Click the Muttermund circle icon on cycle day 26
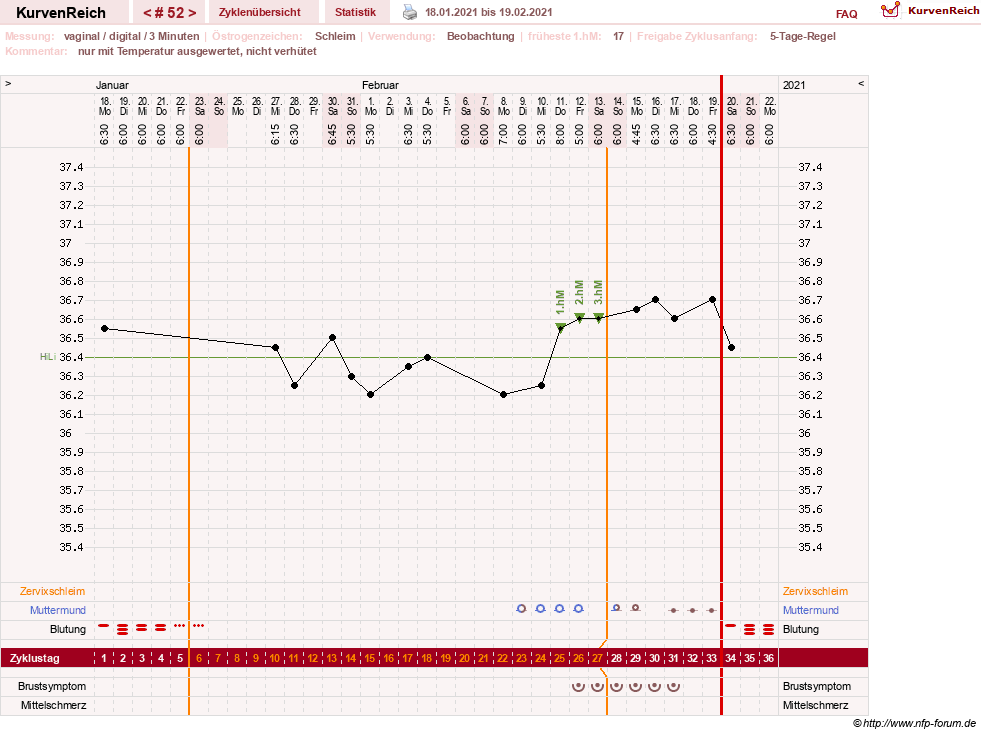The height and width of the screenshot is (735, 981). click(579, 609)
